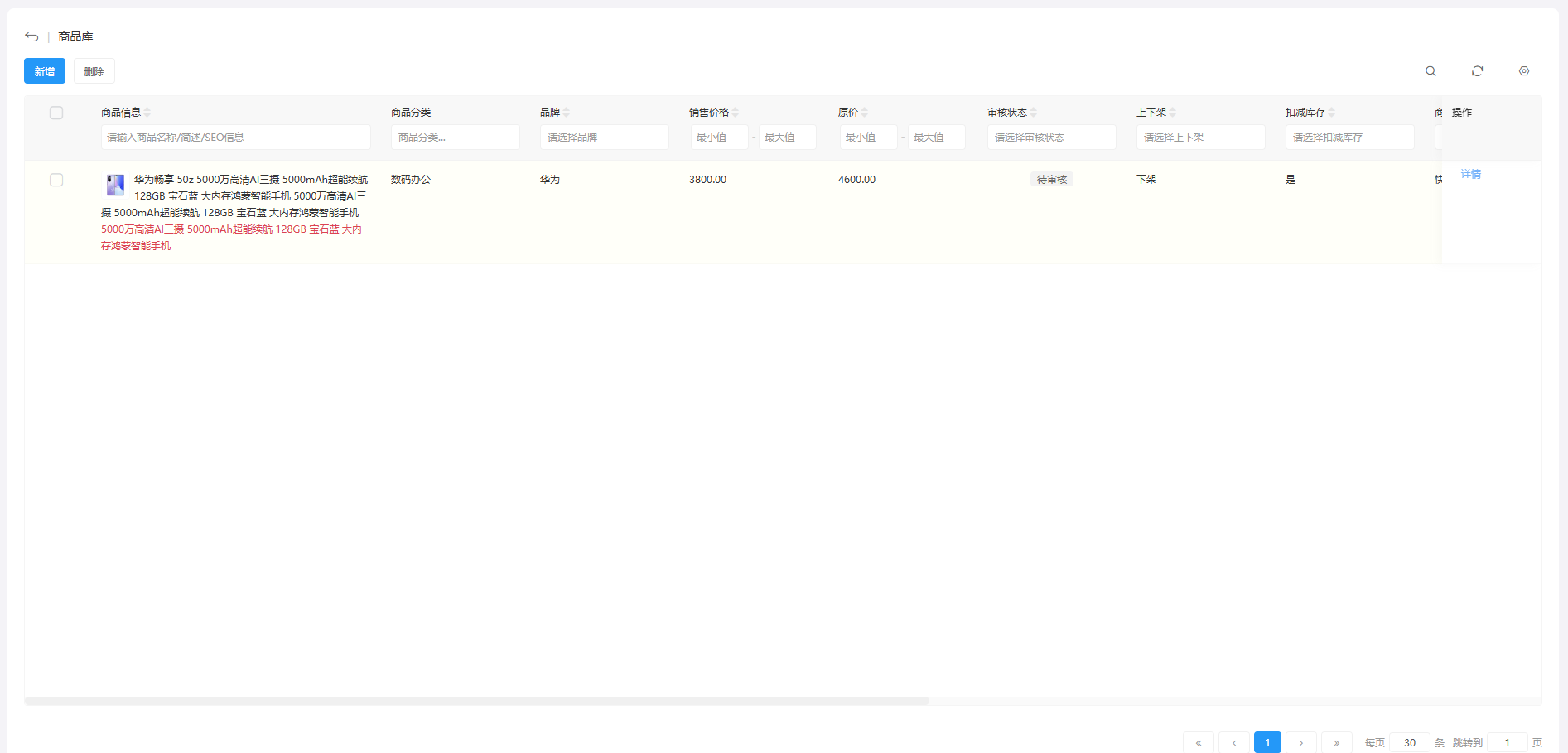Image resolution: width=1568 pixels, height=753 pixels.
Task: Open 详情 link for the Huawei product
Action: point(1470,174)
